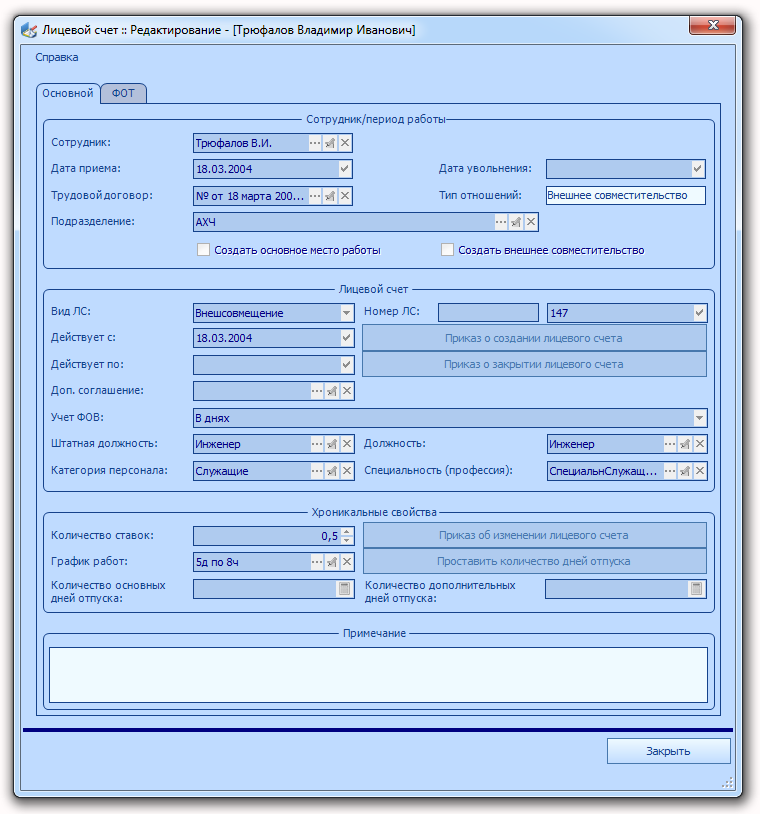Open calculator for Количество основных дней отпуска
This screenshot has height=814, width=760.
344,589
